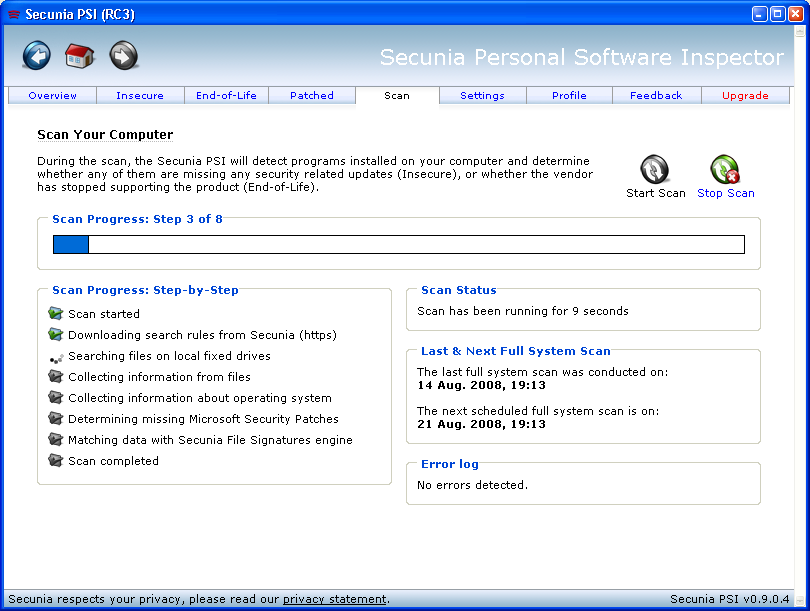
Task: Click the 'Last & Next Full System Scan' heading
Action: click(516, 351)
